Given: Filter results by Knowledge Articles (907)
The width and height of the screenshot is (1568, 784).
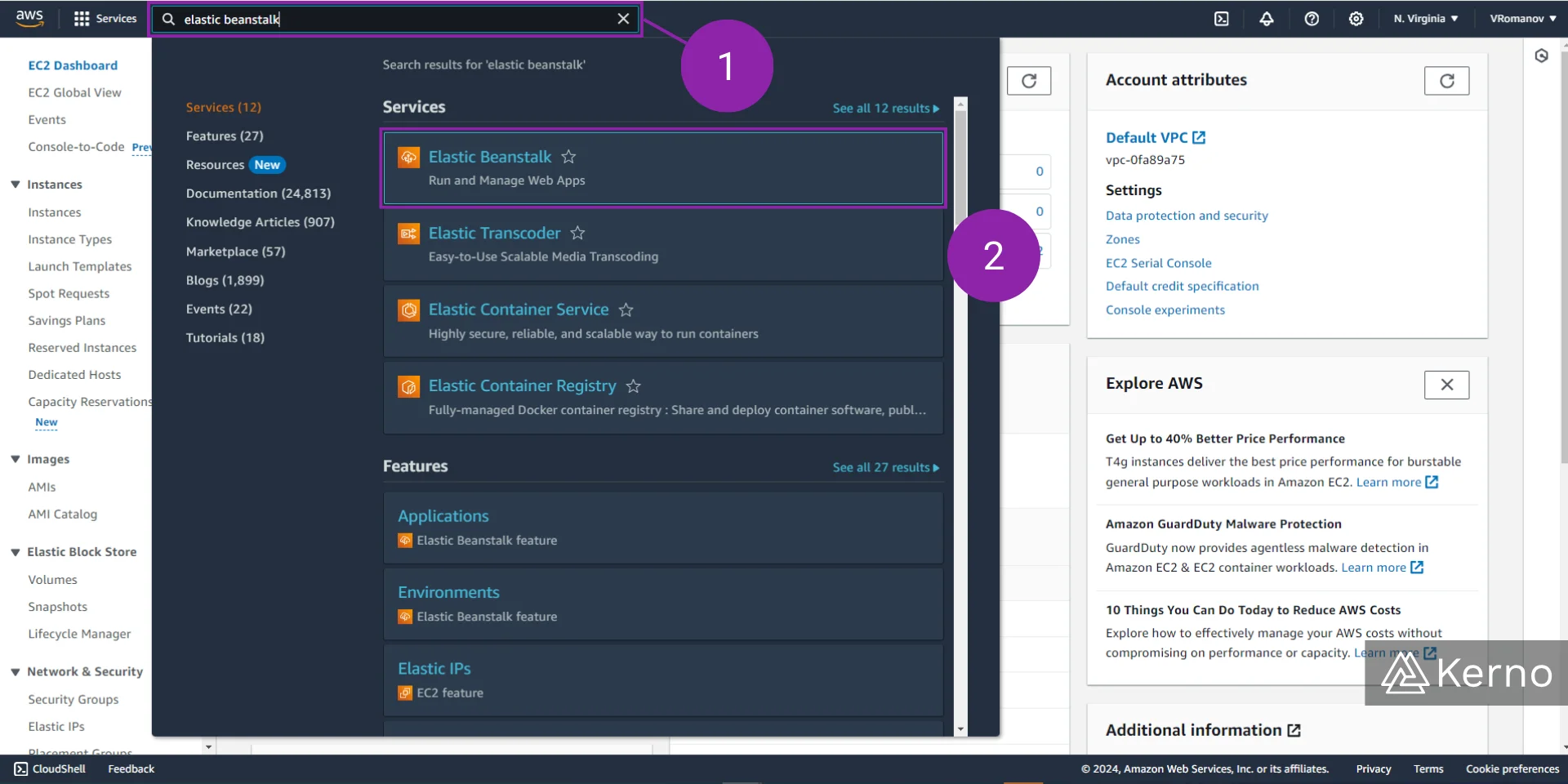Looking at the screenshot, I should pos(260,221).
